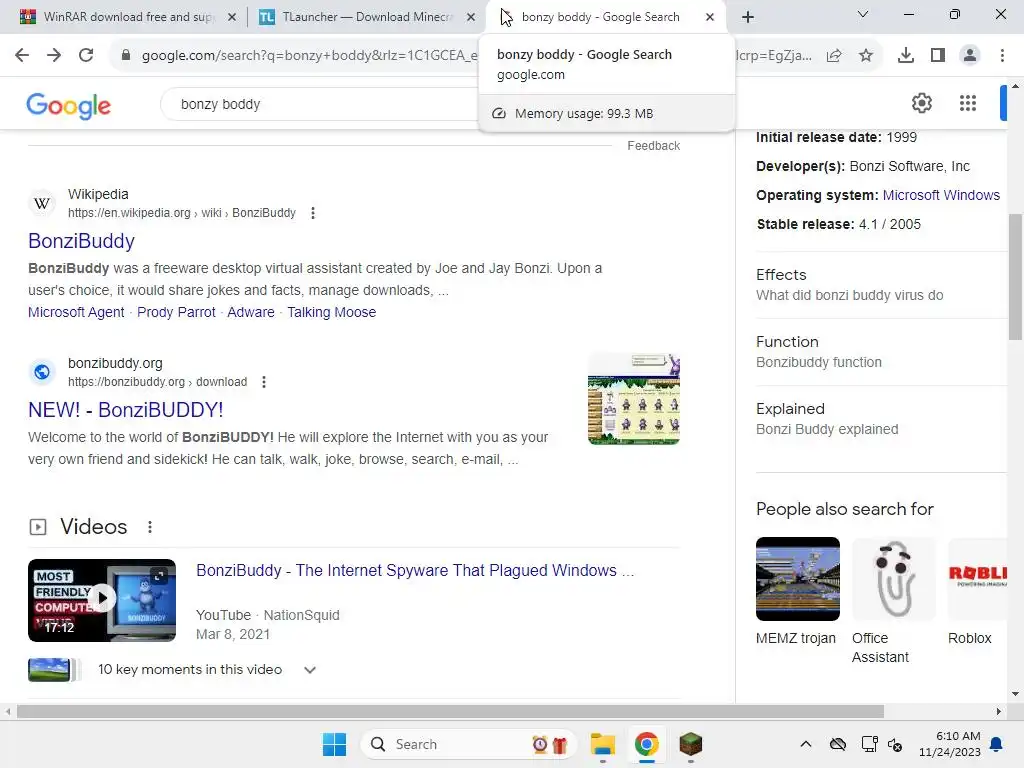The image size is (1024, 768).
Task: Go back with the browser back arrow
Action: pyautogui.click(x=22, y=56)
